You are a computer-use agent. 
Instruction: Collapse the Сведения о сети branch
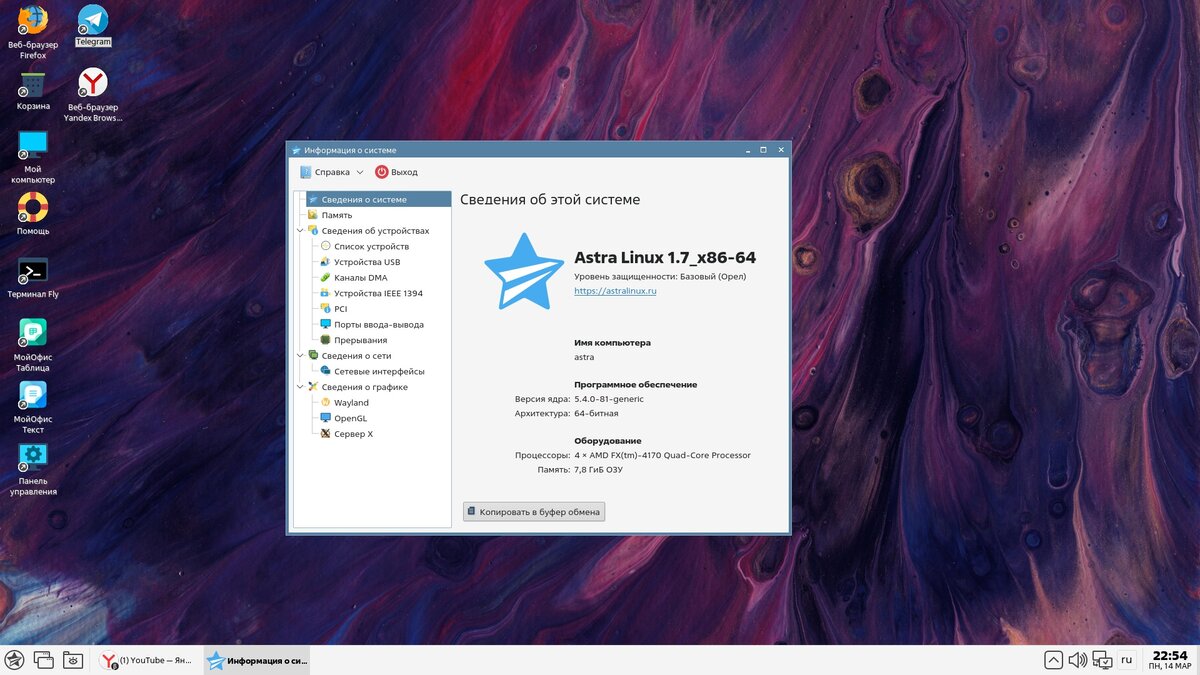coord(300,356)
